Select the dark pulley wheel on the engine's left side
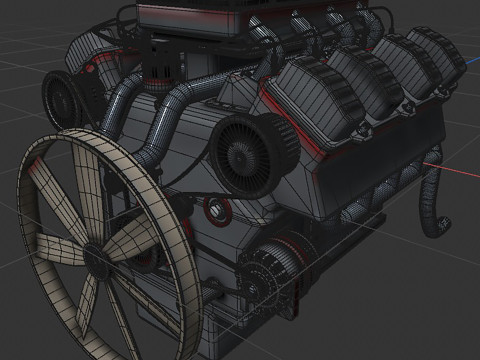480x360 pixels. (62, 100)
